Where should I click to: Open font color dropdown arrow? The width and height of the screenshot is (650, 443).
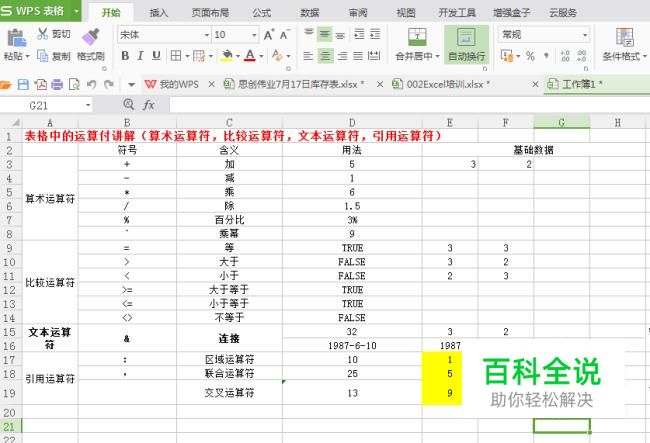261,56
